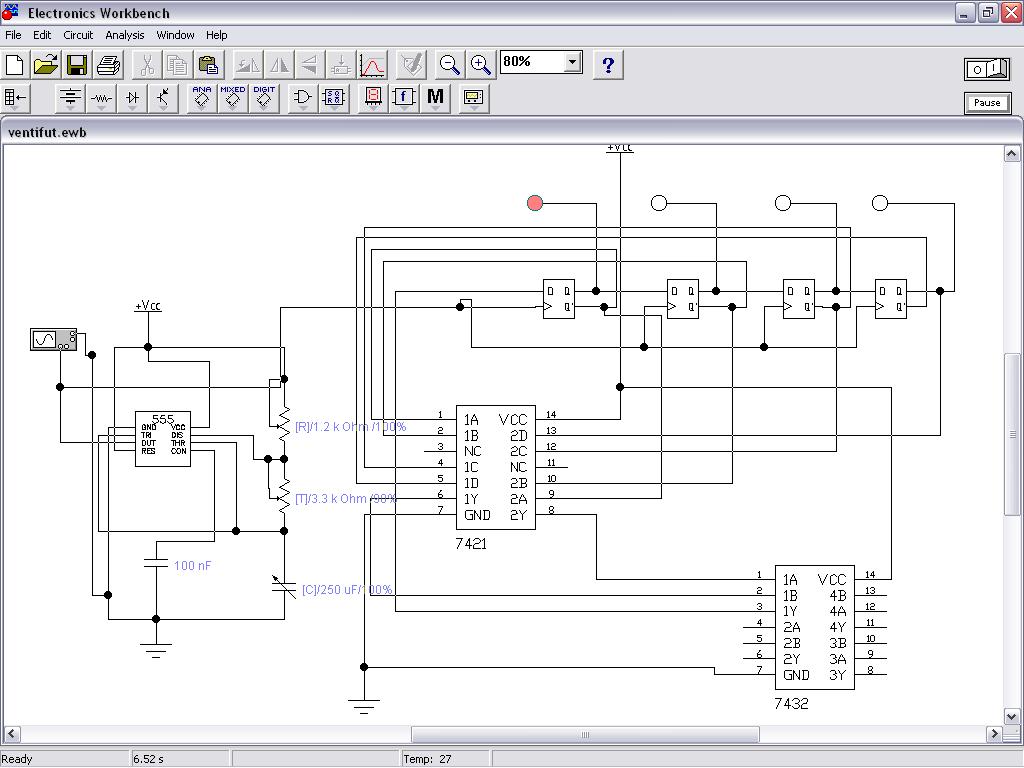Open help with question mark icon

coord(608,65)
